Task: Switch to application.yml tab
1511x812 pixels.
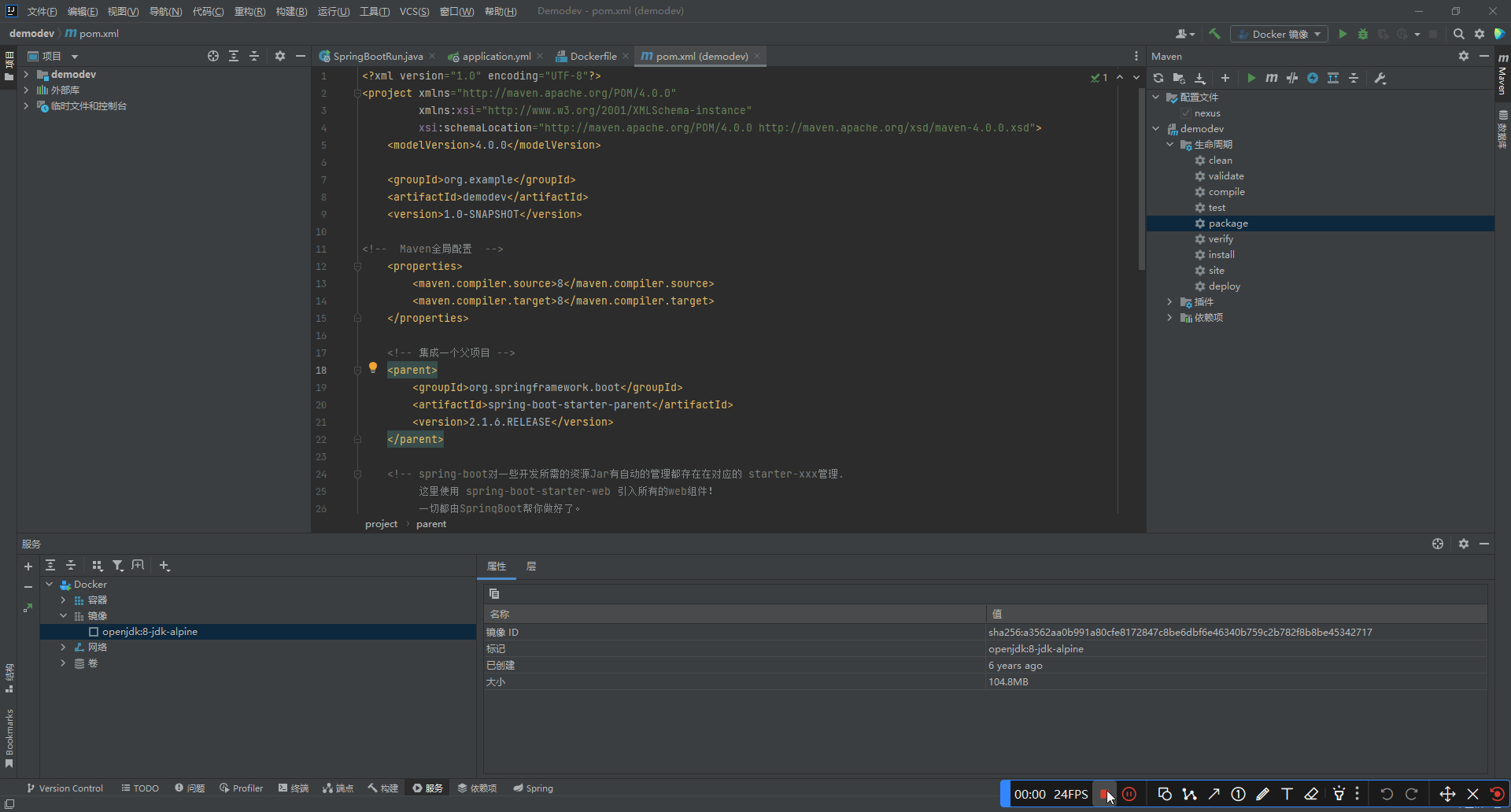Action: click(497, 56)
